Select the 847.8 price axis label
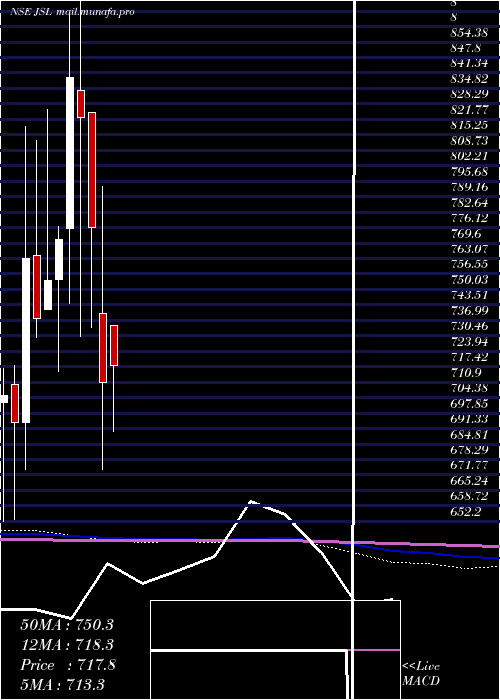This screenshot has height=700, width=500. (466, 48)
